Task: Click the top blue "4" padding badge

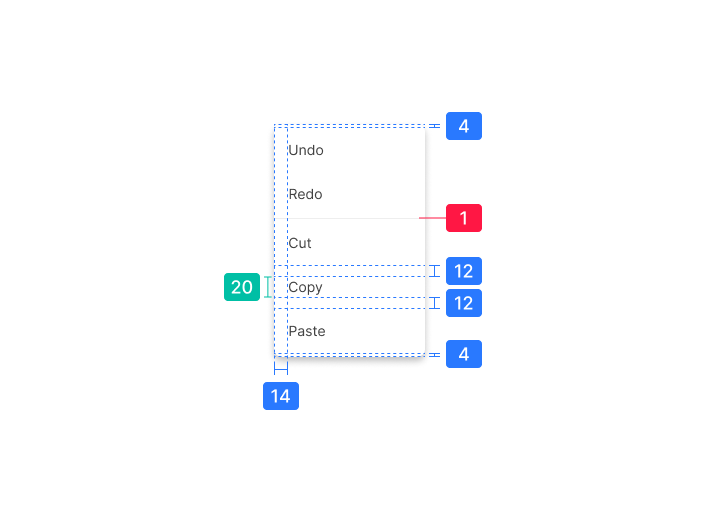Action: (464, 126)
